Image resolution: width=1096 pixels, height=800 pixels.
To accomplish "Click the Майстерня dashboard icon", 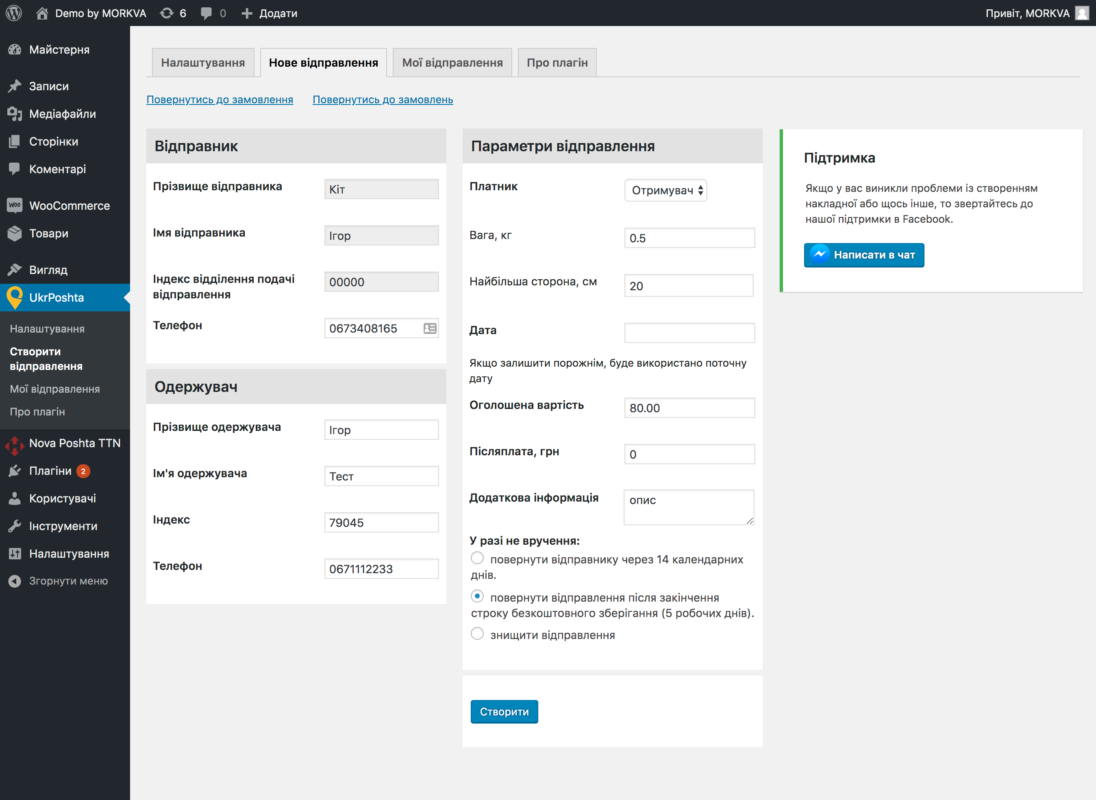I will coord(15,50).
